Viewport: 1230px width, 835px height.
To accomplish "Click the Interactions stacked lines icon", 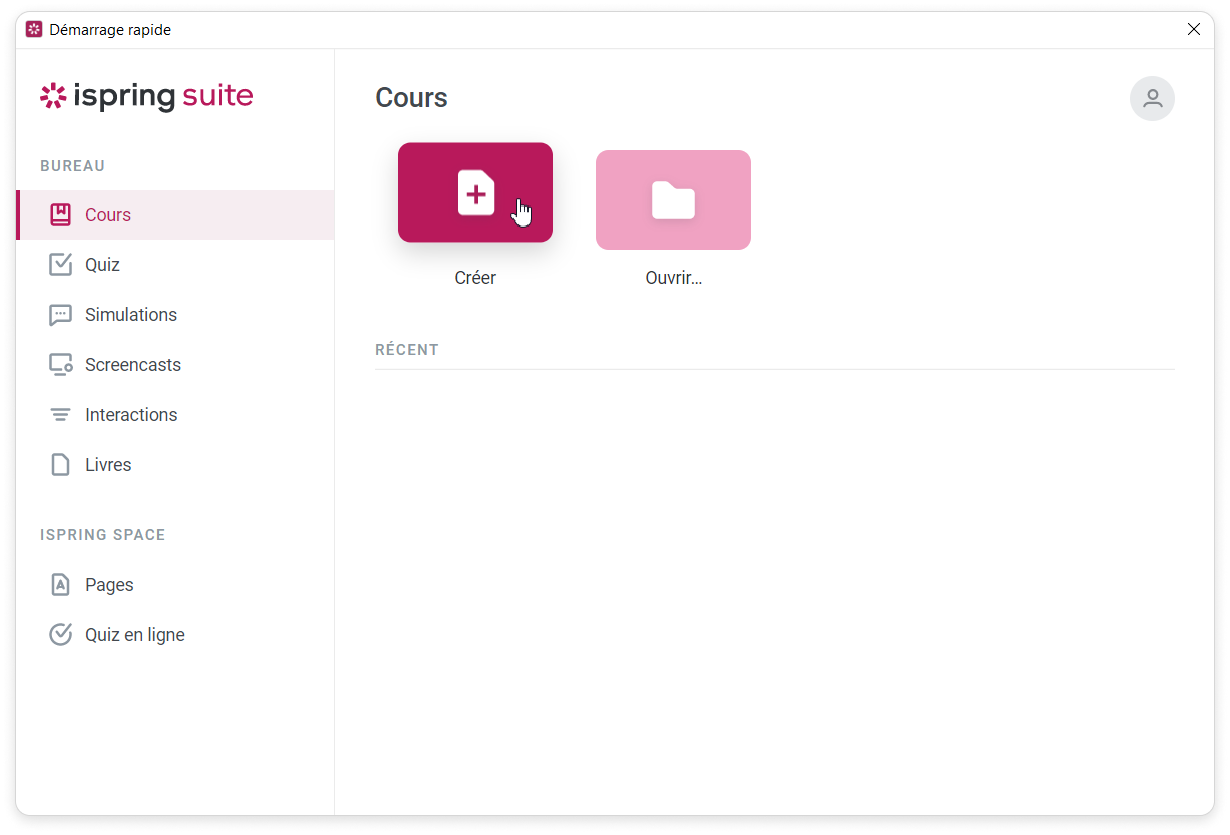I will tap(60, 415).
